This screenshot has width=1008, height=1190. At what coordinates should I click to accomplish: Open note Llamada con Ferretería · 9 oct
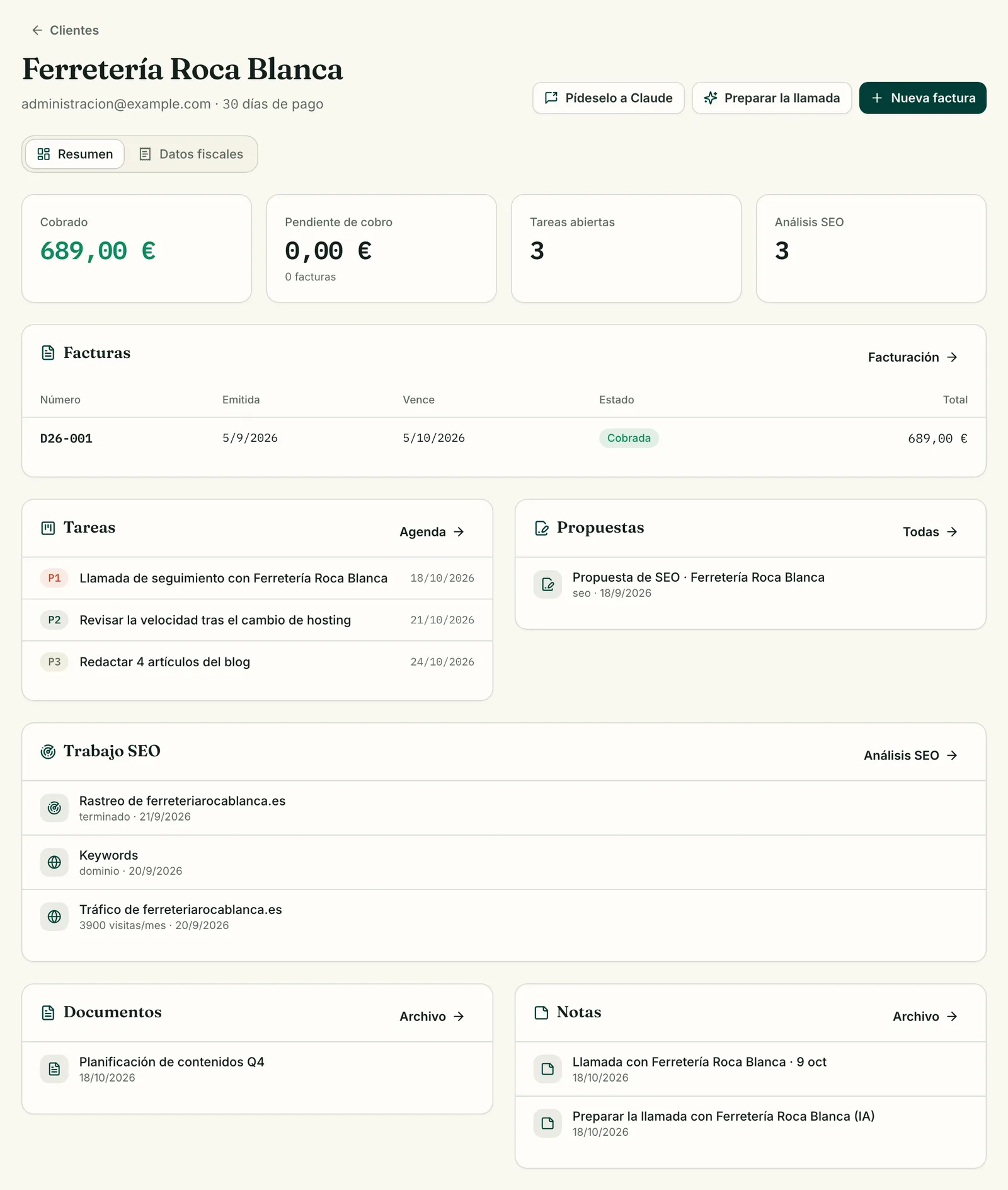click(x=750, y=1069)
